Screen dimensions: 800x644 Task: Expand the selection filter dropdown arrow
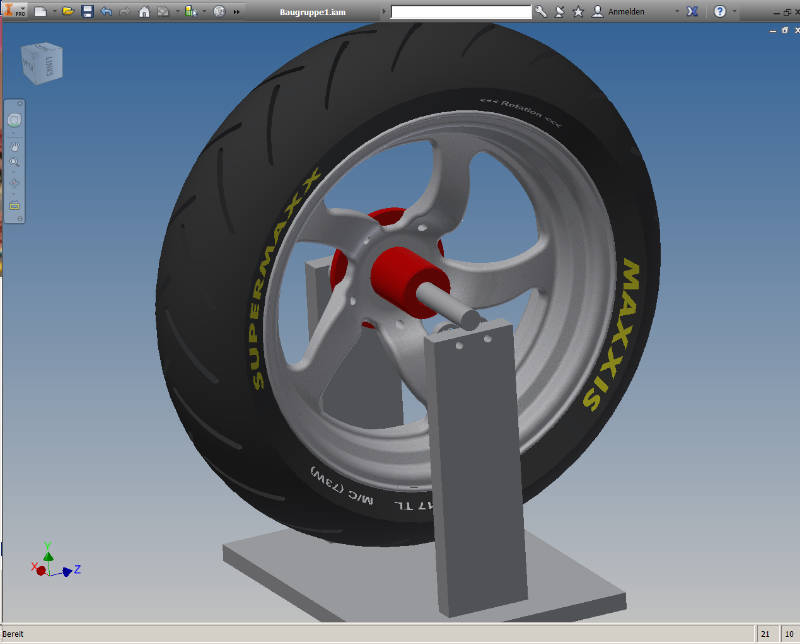pos(204,11)
